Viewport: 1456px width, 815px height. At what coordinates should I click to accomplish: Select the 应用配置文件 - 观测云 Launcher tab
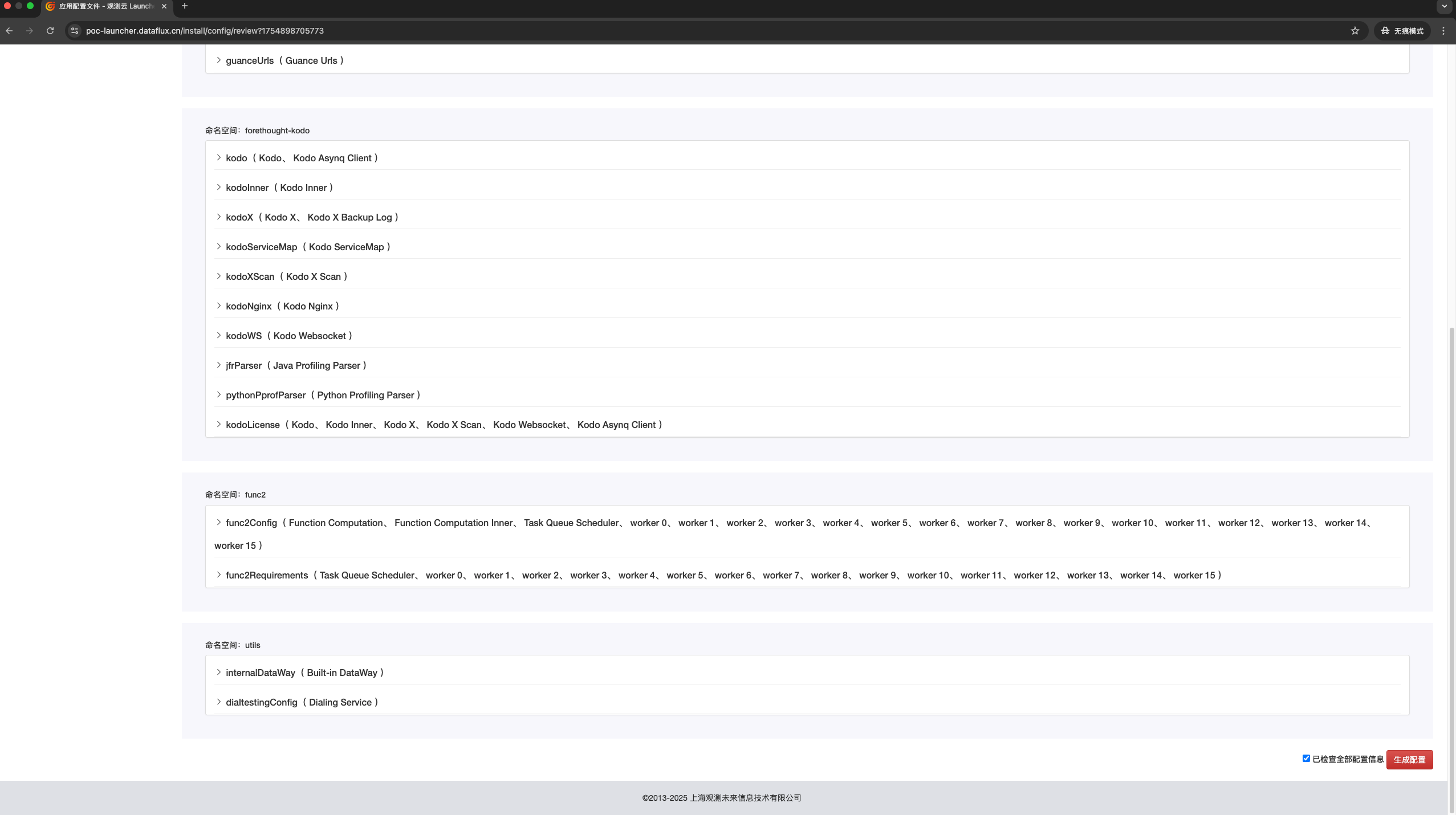click(106, 6)
